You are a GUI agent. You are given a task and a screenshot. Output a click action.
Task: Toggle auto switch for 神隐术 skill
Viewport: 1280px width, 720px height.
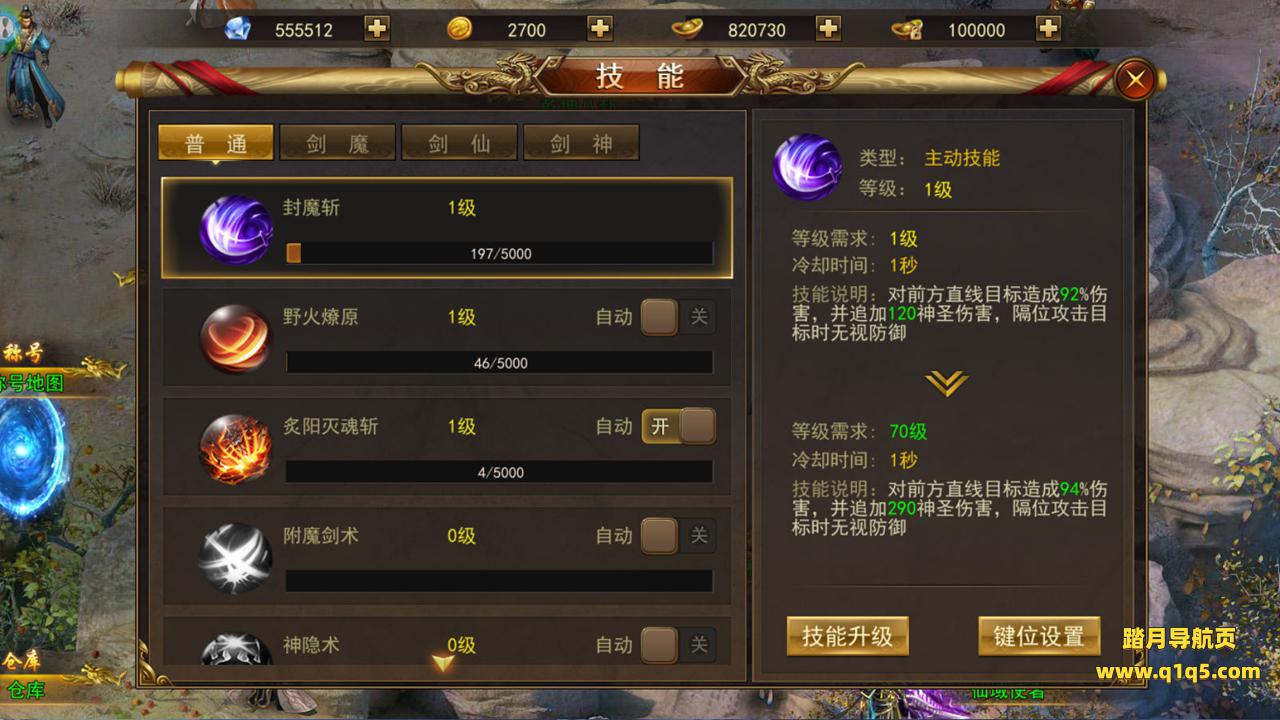click(x=679, y=644)
